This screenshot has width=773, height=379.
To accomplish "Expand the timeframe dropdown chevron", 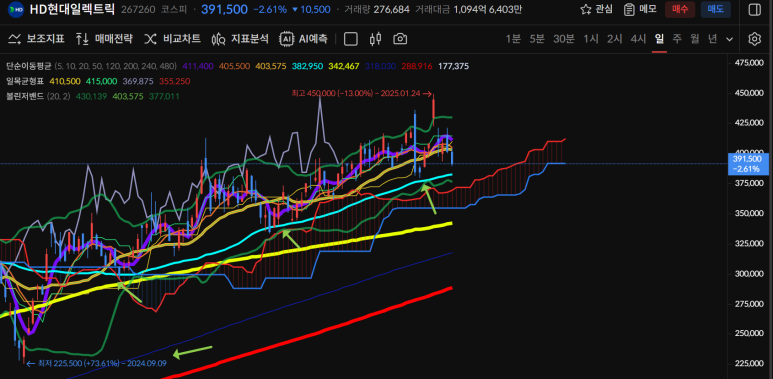I will coord(730,39).
